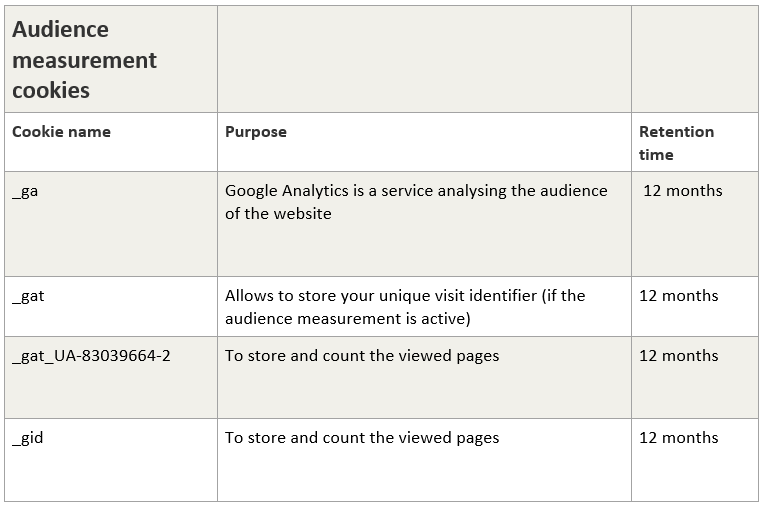Click the empty header cell above Retention time
Screen dimensions: 763x507
(x=695, y=59)
